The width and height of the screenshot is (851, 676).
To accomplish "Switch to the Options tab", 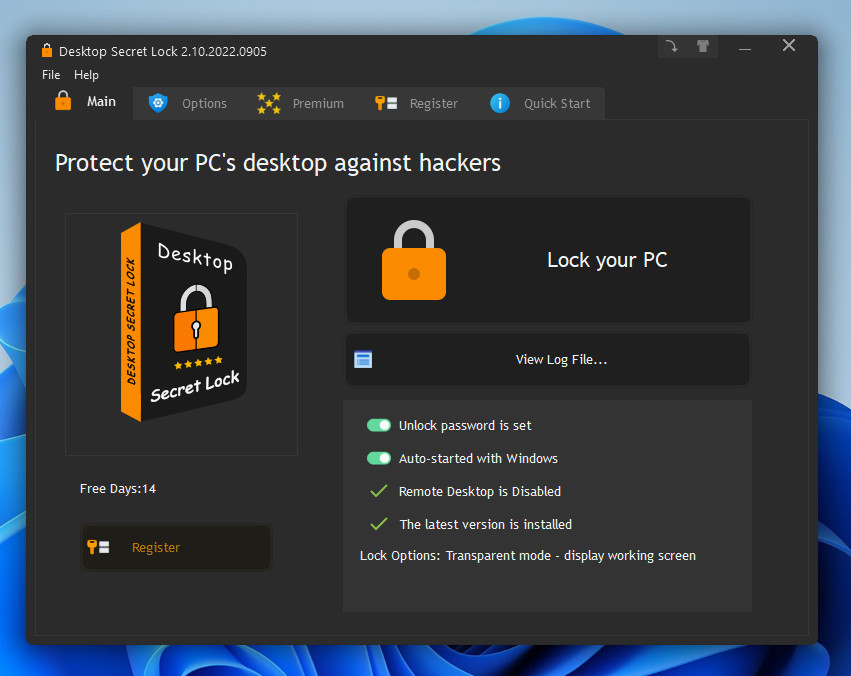I will [188, 103].
